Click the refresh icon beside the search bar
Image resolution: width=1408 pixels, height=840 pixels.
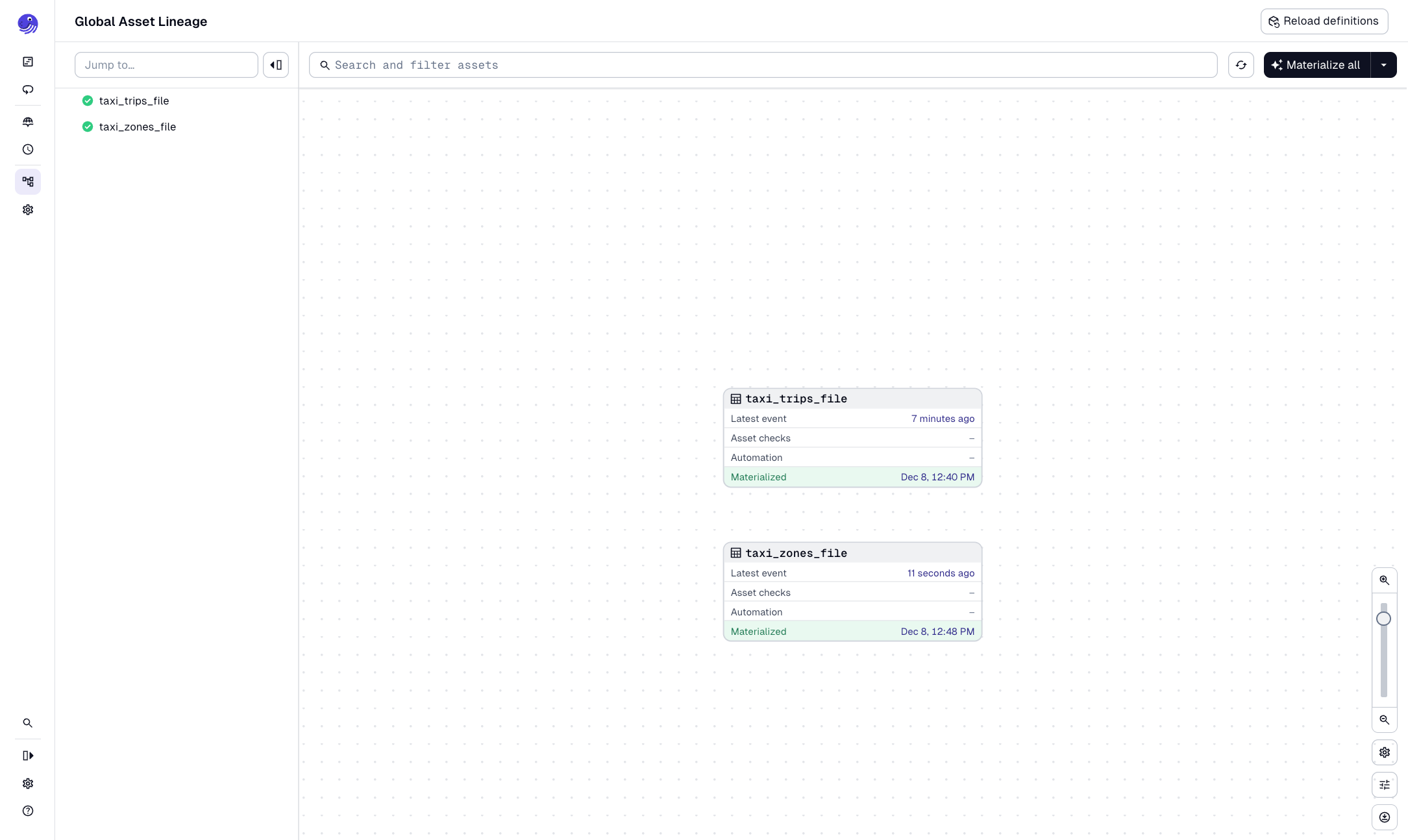1241,65
